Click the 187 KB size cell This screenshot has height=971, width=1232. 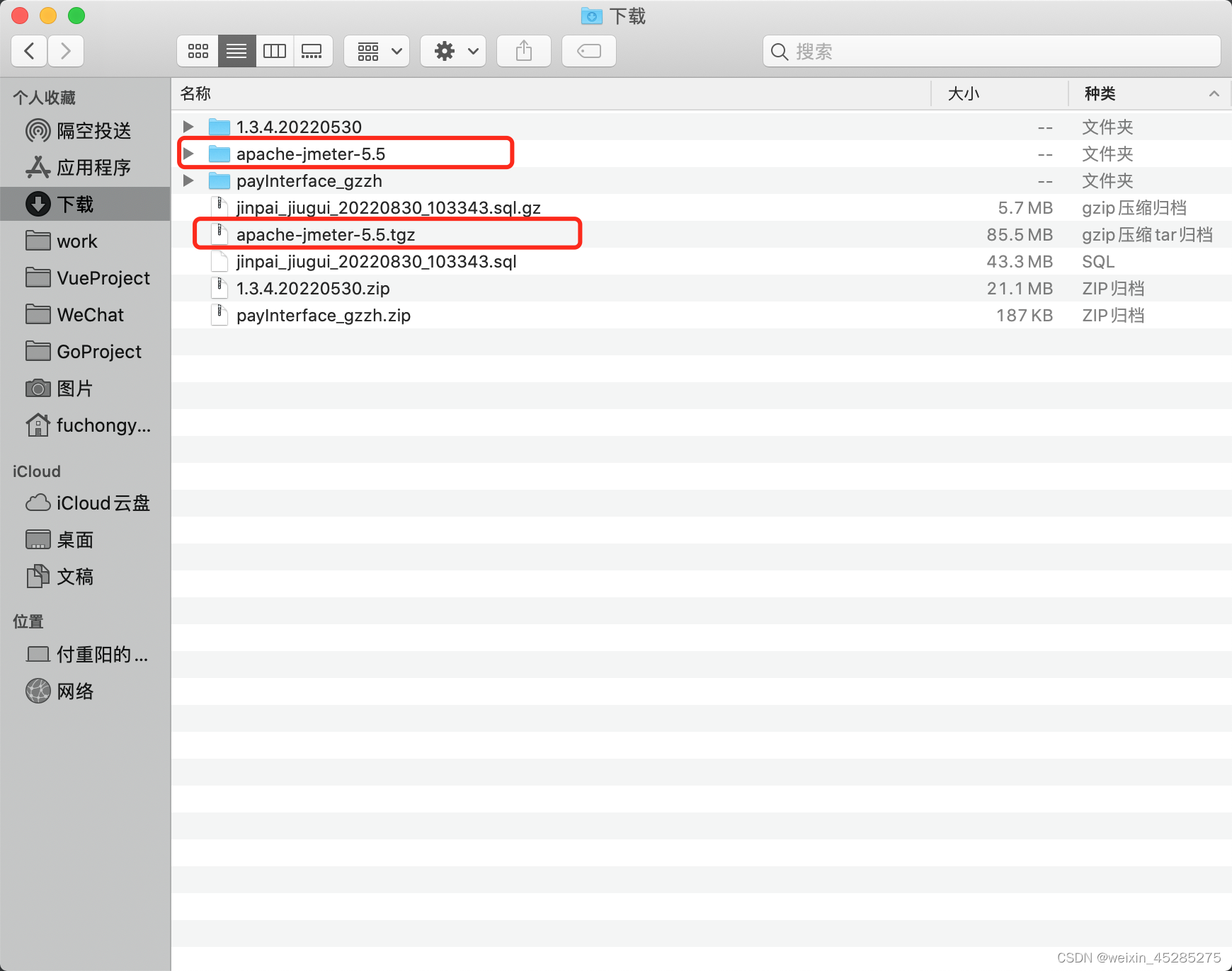click(x=1025, y=315)
